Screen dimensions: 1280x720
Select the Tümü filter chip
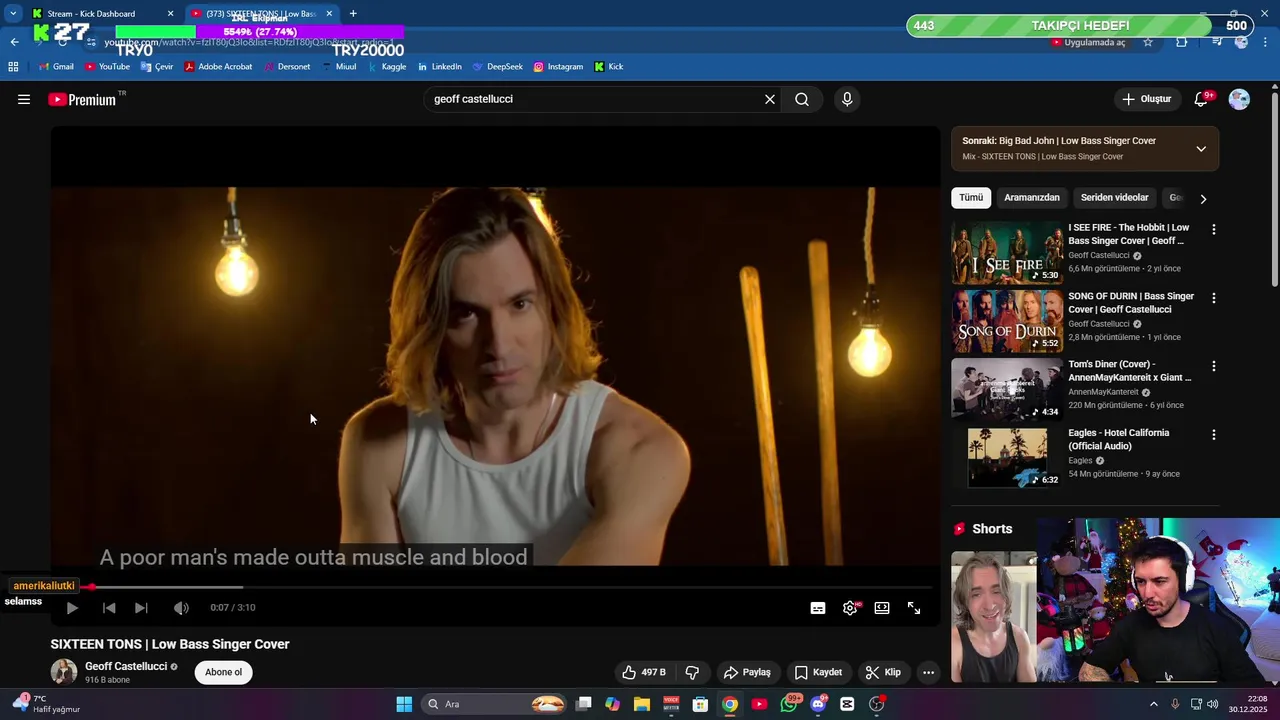pos(971,198)
